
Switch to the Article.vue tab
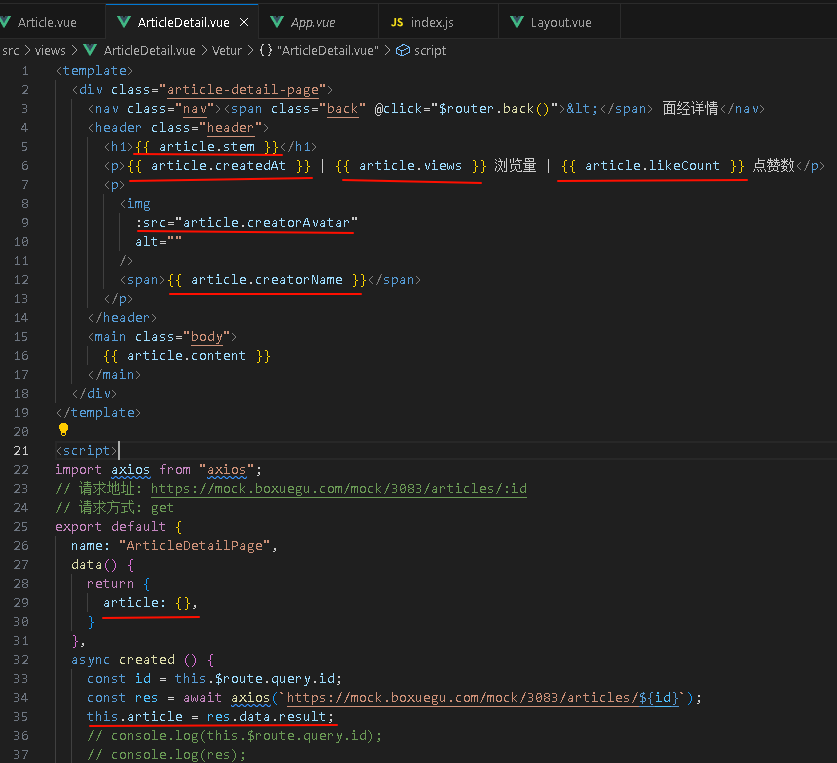[49, 22]
